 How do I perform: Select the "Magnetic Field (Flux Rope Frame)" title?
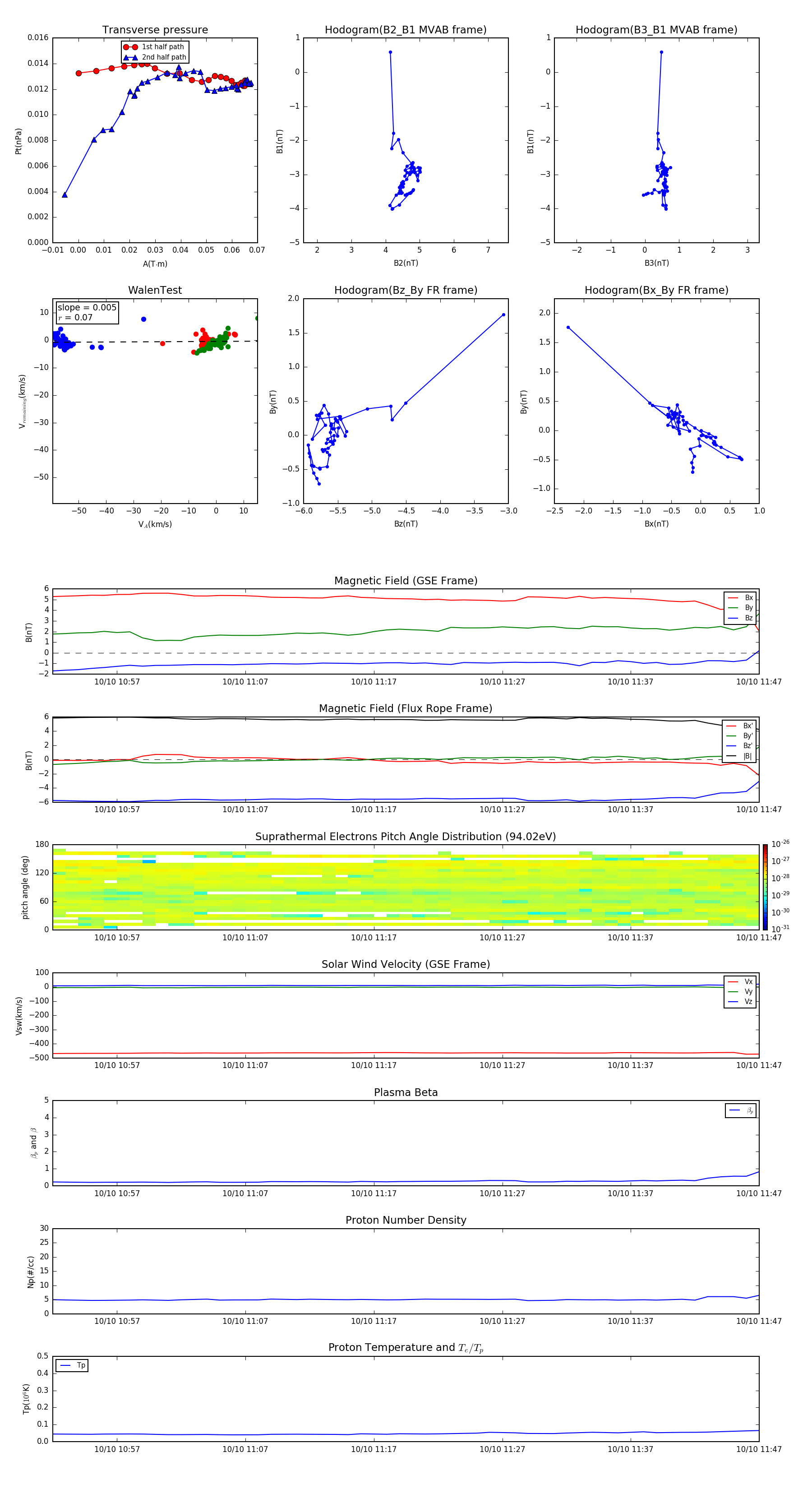coord(406,709)
